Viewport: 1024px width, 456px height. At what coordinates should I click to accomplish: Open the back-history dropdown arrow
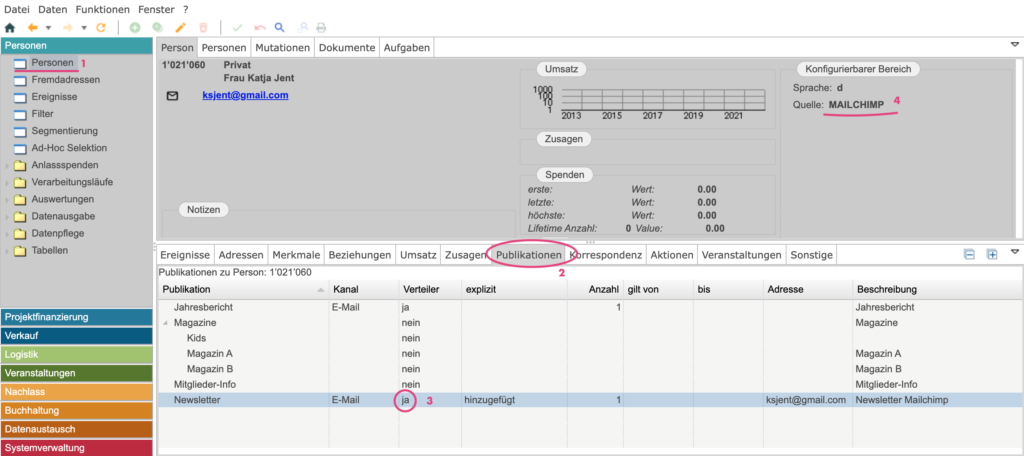pyautogui.click(x=47, y=27)
